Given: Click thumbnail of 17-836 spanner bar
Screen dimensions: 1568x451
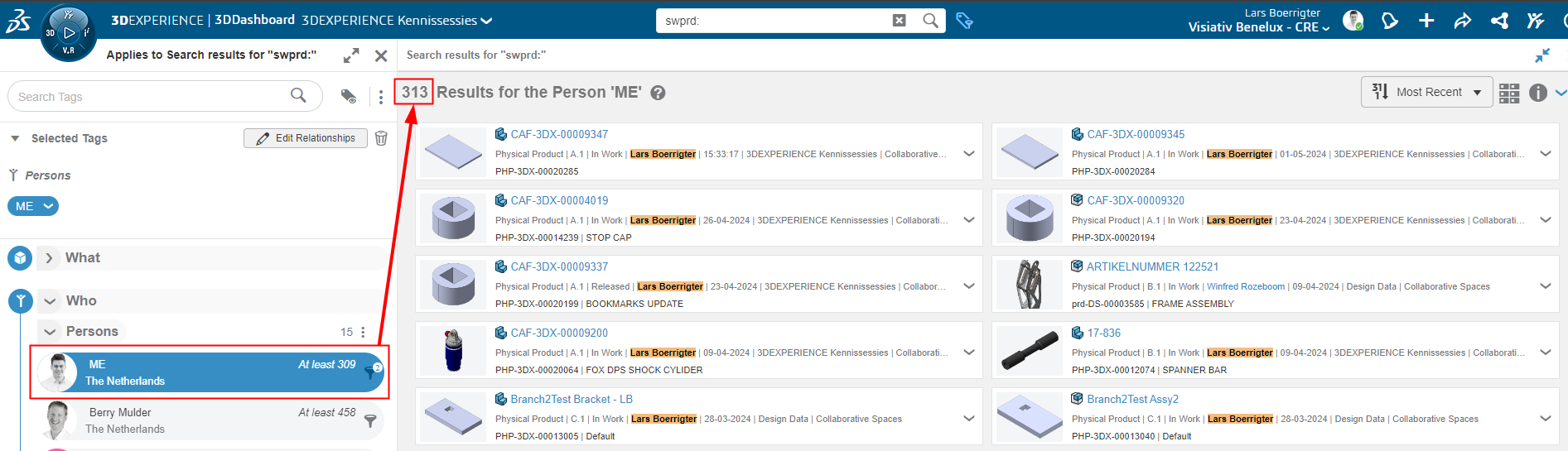Looking at the screenshot, I should pos(1030,350).
